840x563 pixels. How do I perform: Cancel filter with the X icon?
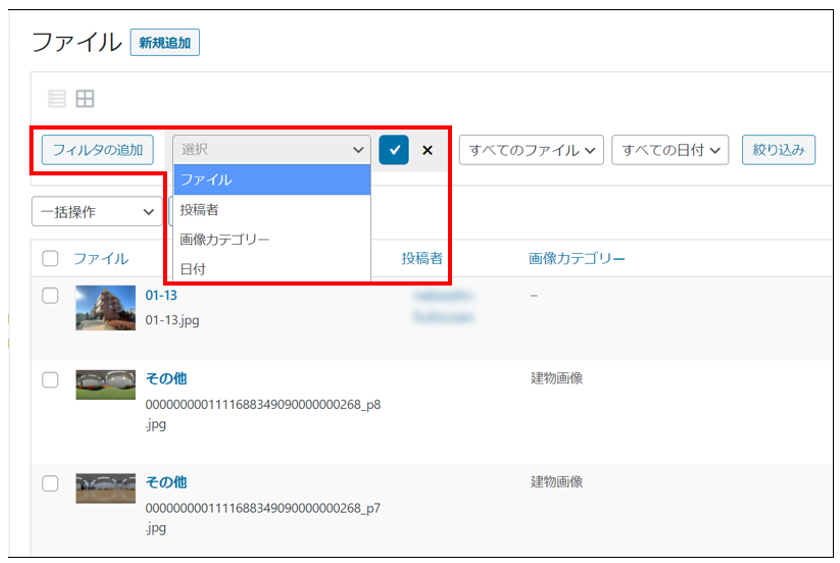[427, 150]
